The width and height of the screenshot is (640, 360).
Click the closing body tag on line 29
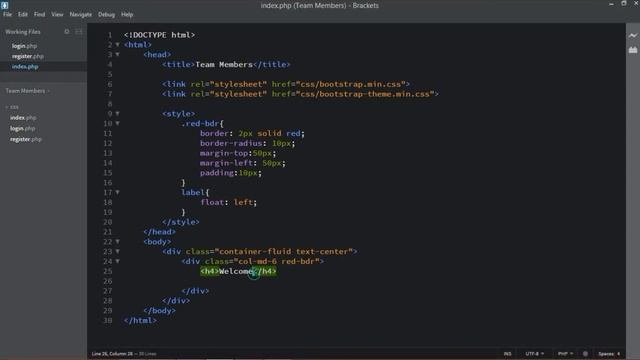(159, 311)
